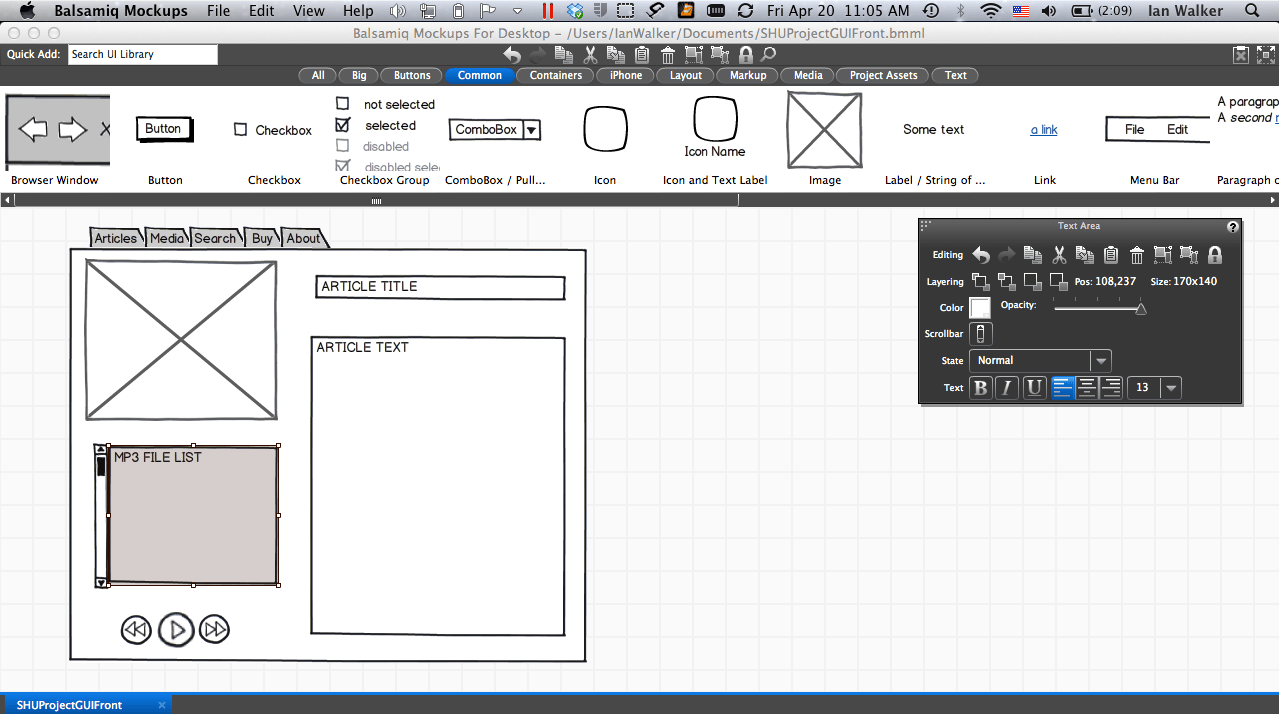This screenshot has height=714, width=1279.
Task: Click the paste clipboard icon in the inspector
Action: coord(1111,255)
